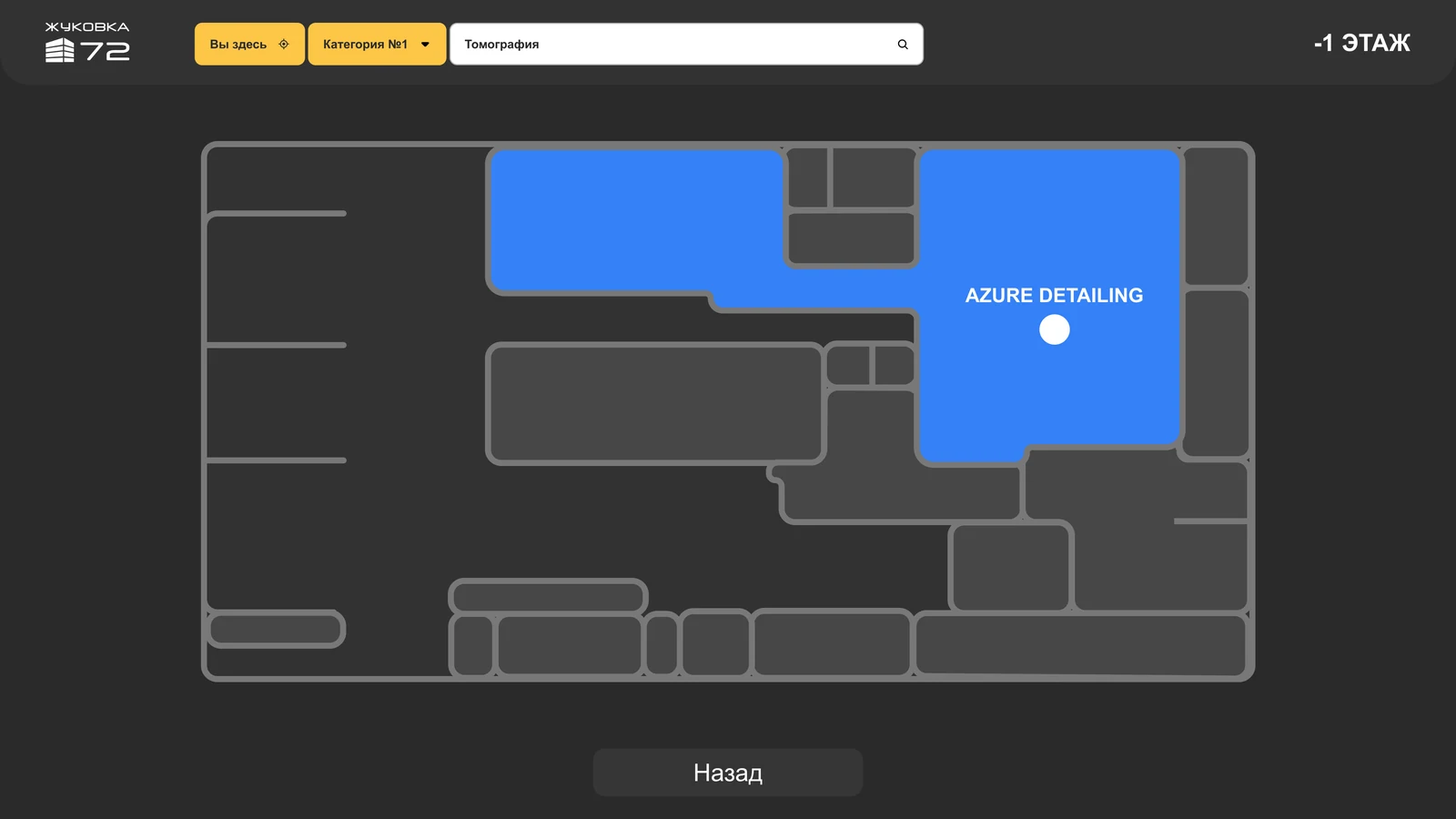Screen dimensions: 1456x819
Task: Click the magnifier search icon
Action: coord(903,44)
